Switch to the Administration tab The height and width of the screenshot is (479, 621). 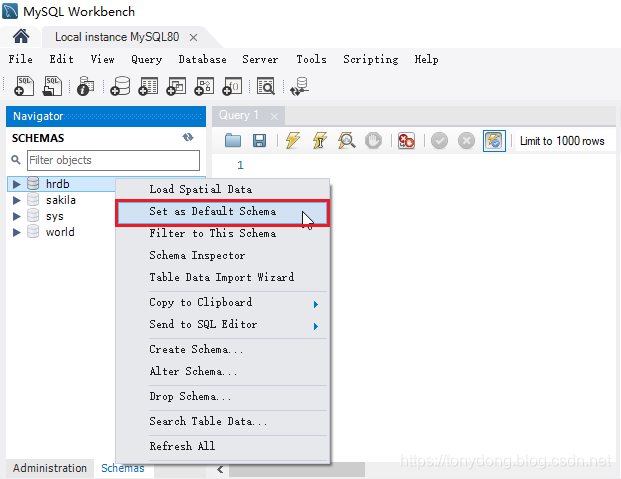tap(50, 468)
